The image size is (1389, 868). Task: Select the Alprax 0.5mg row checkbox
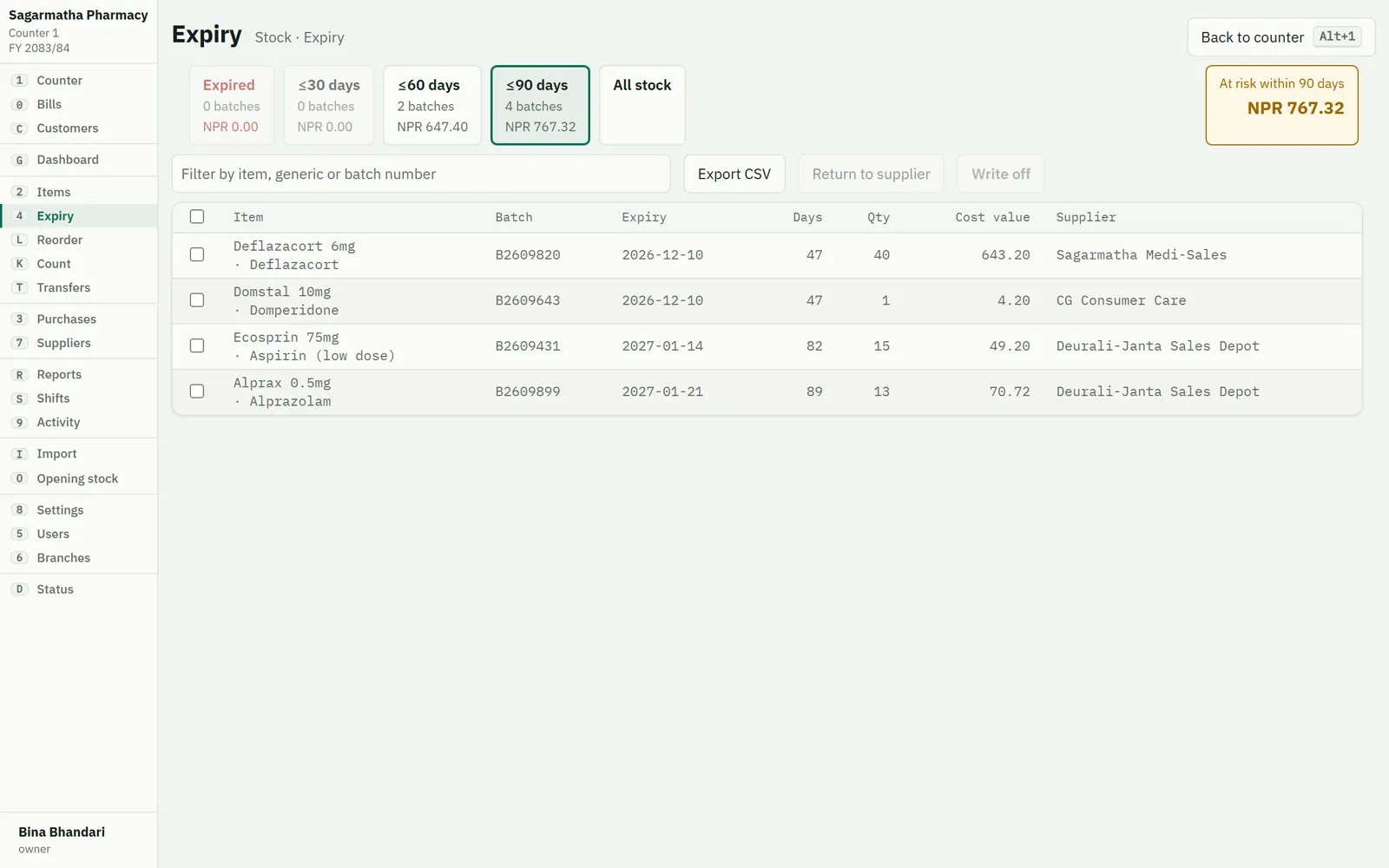(197, 391)
